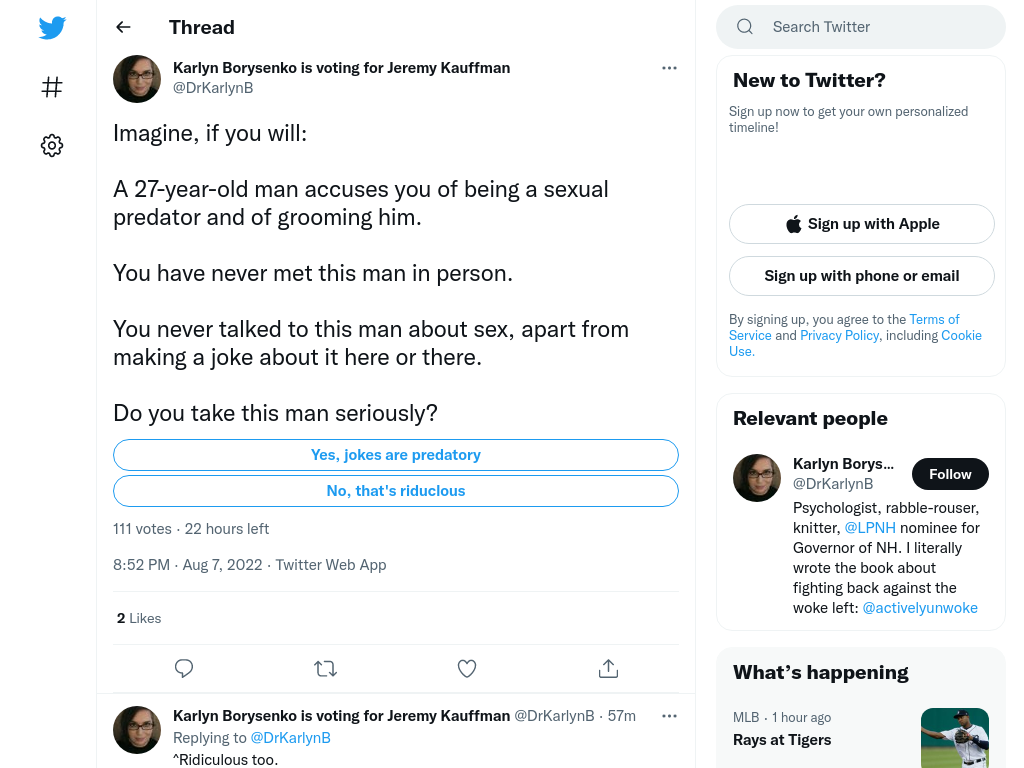This screenshot has width=1024, height=768.
Task: Click the Search Twitter field
Action: tap(861, 27)
